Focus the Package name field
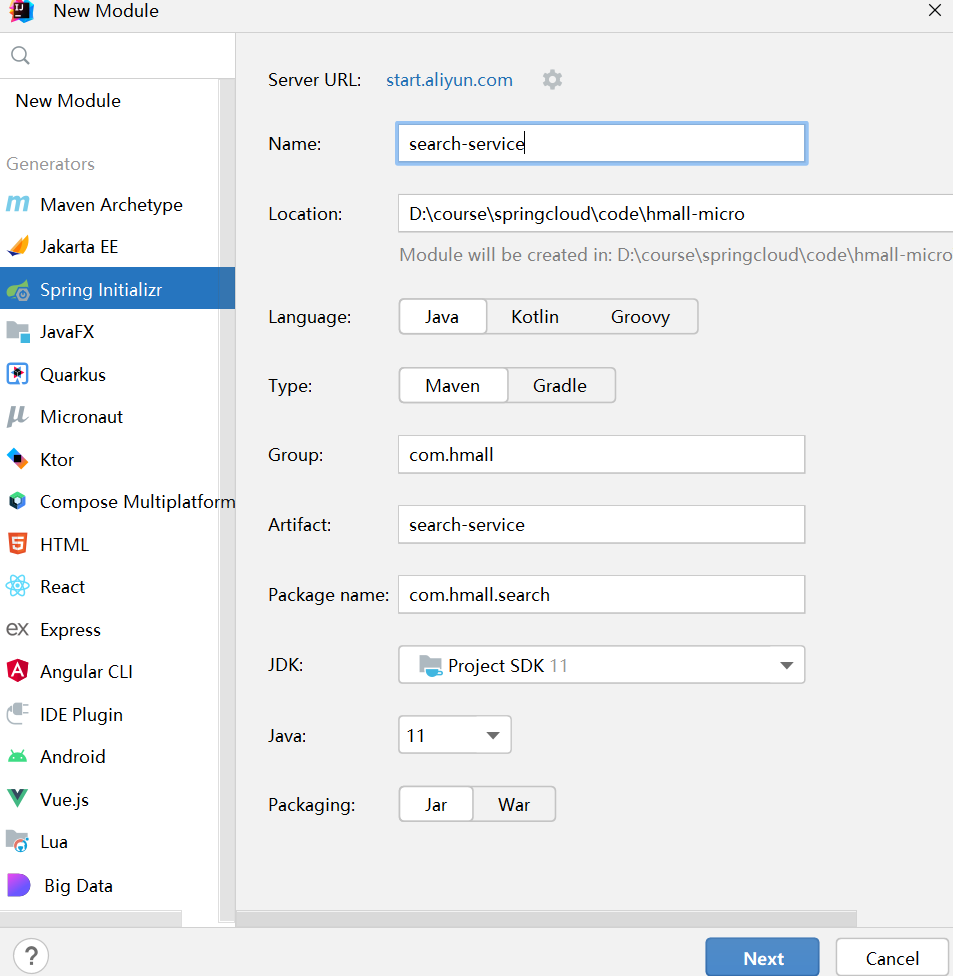Screen dimensions: 953x976 (x=601, y=594)
